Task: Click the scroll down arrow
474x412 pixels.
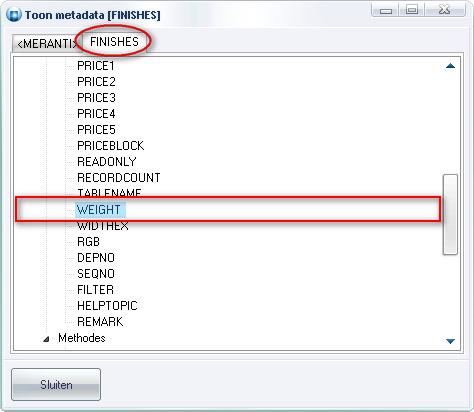Action: pyautogui.click(x=450, y=341)
